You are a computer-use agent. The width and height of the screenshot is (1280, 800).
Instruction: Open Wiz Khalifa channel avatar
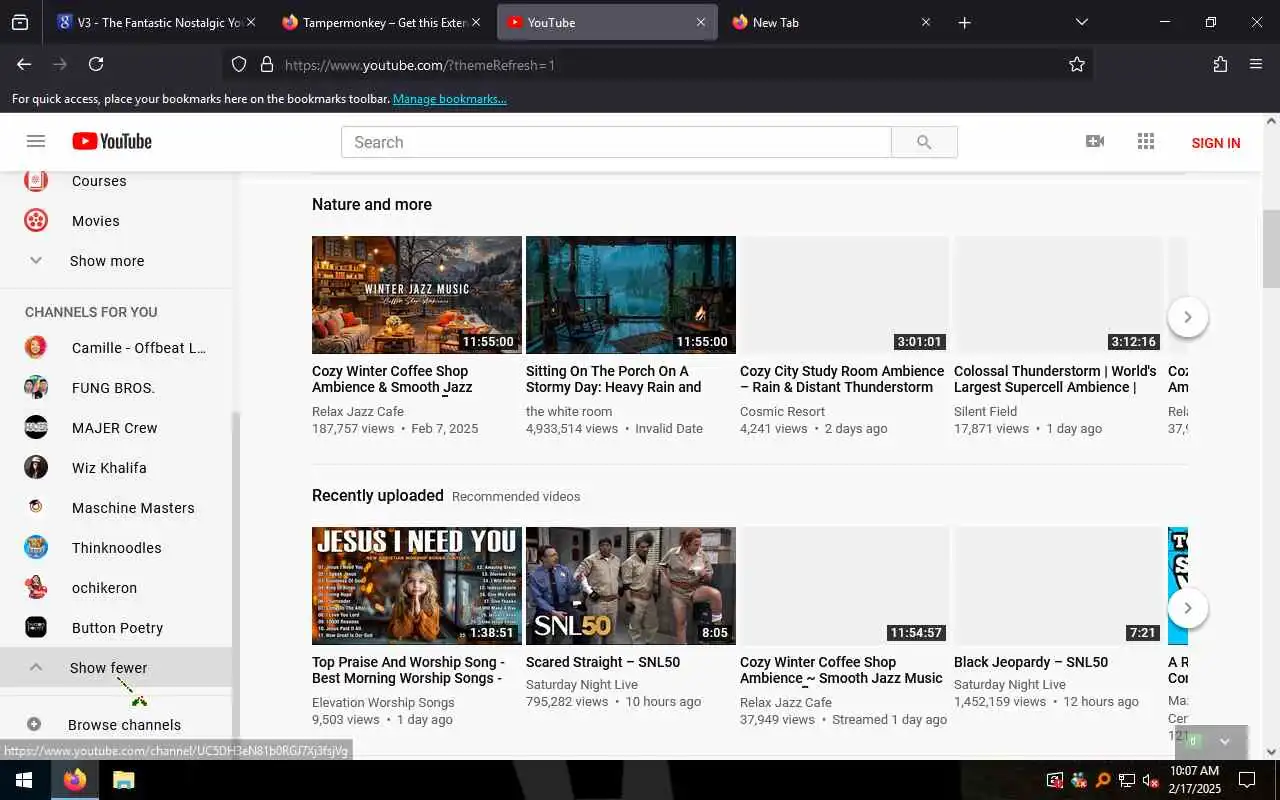tap(36, 468)
